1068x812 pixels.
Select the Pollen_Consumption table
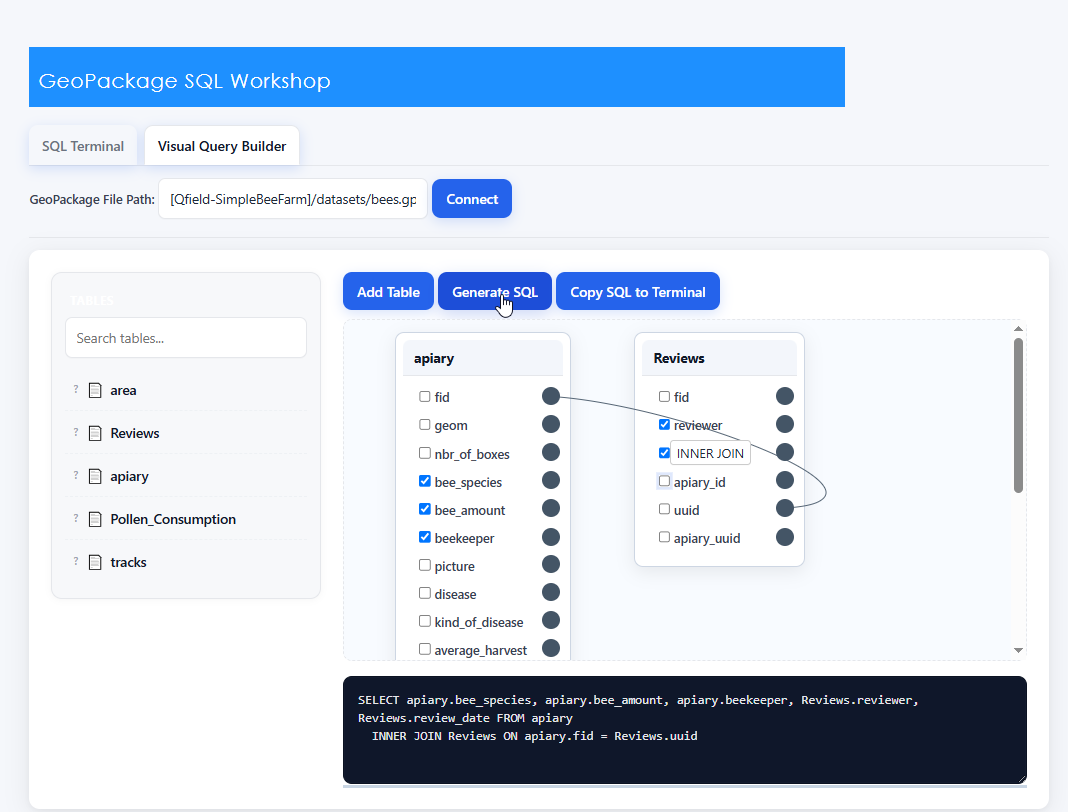click(186, 519)
